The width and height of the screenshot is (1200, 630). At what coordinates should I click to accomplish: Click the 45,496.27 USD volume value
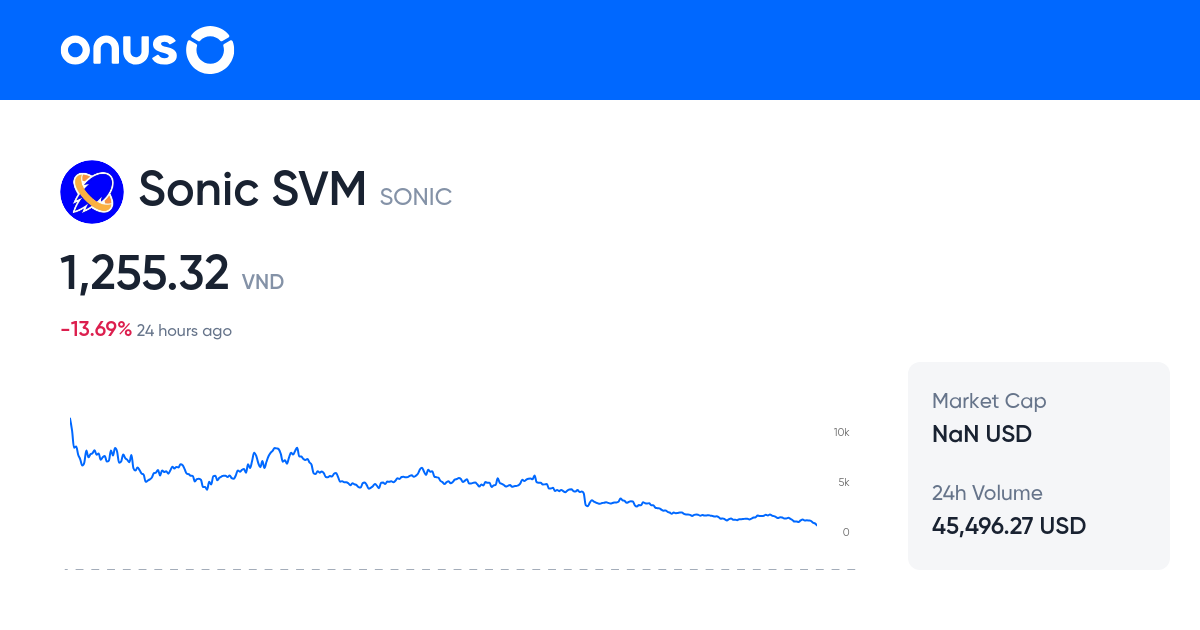[1008, 525]
